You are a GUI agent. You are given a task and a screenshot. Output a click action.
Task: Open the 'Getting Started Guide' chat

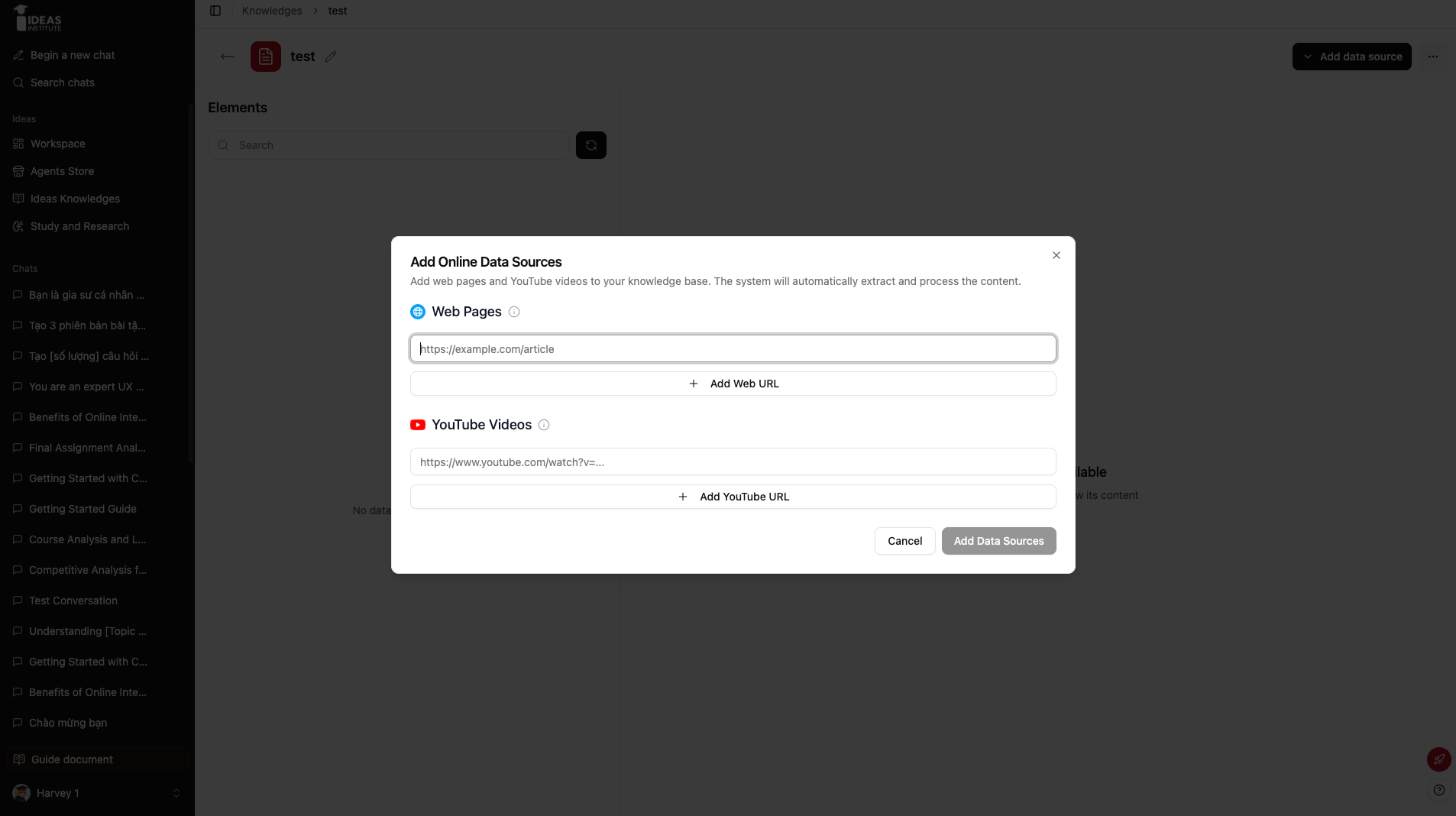97,509
